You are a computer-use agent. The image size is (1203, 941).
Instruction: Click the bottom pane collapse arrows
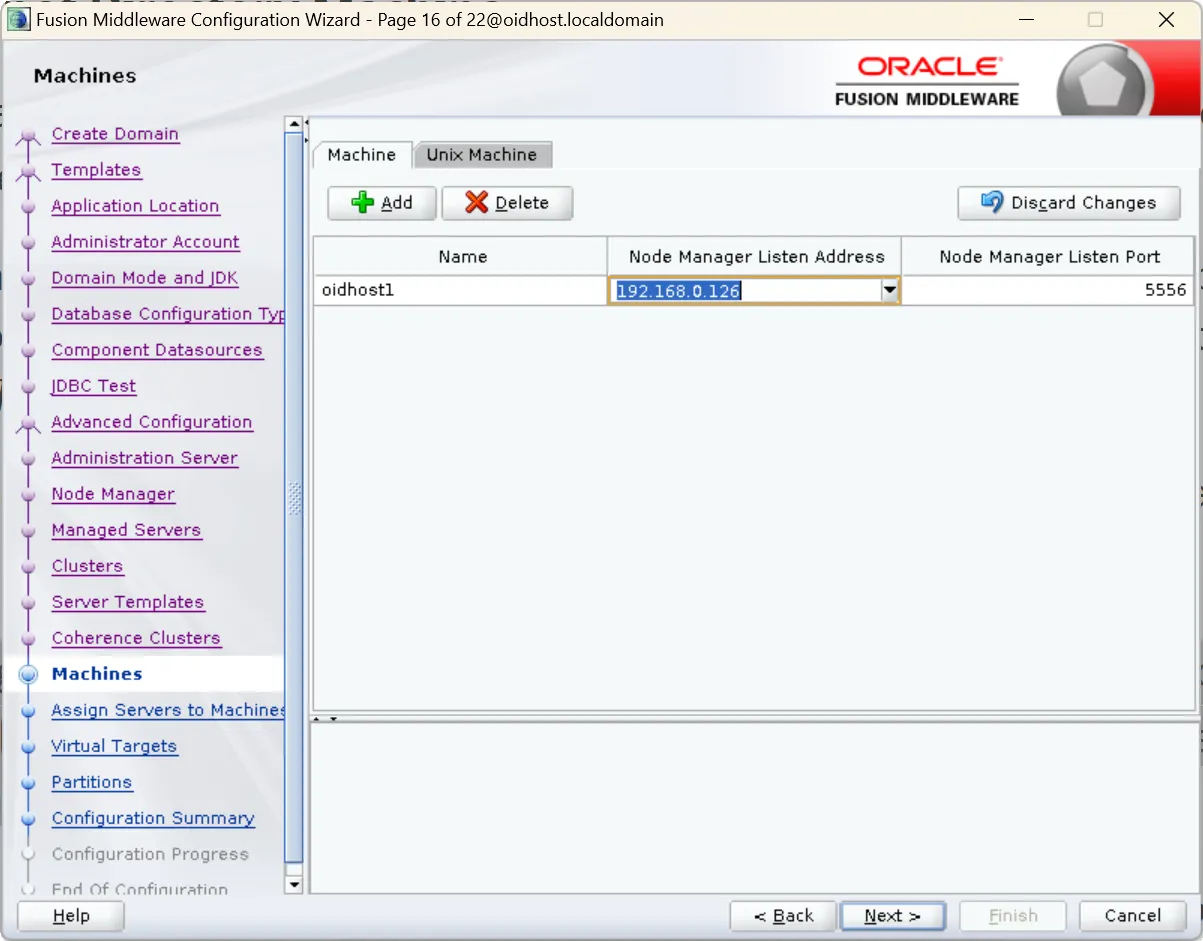coord(326,717)
